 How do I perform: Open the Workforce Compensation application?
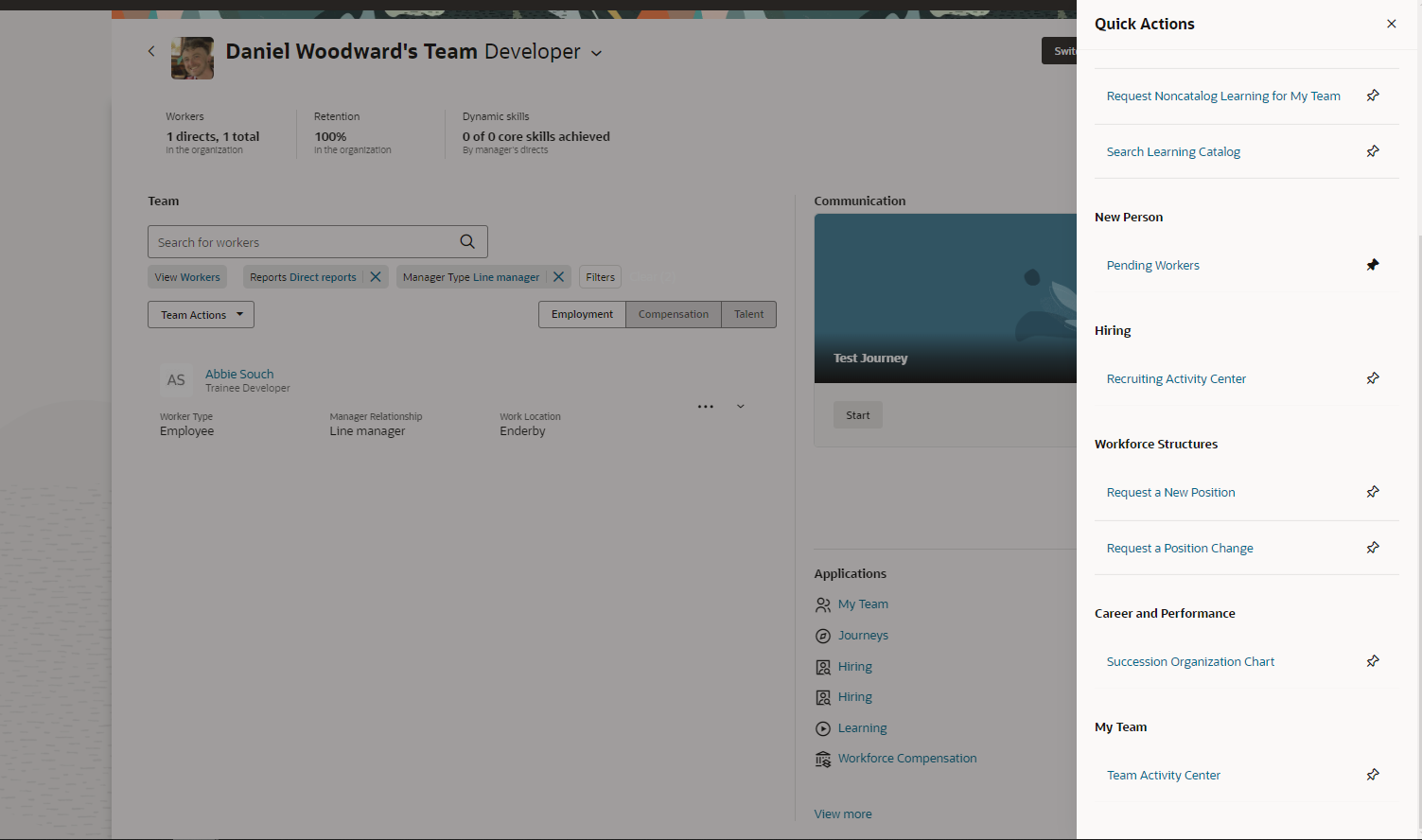click(x=907, y=759)
